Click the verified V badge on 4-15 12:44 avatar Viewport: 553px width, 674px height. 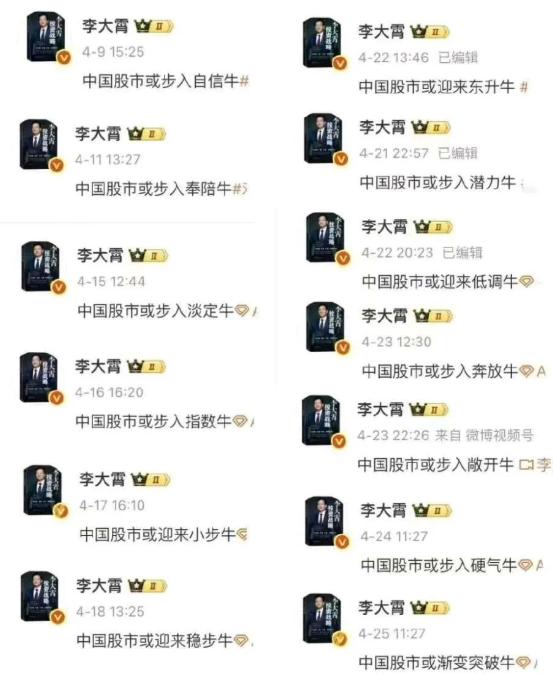[x=59, y=287]
